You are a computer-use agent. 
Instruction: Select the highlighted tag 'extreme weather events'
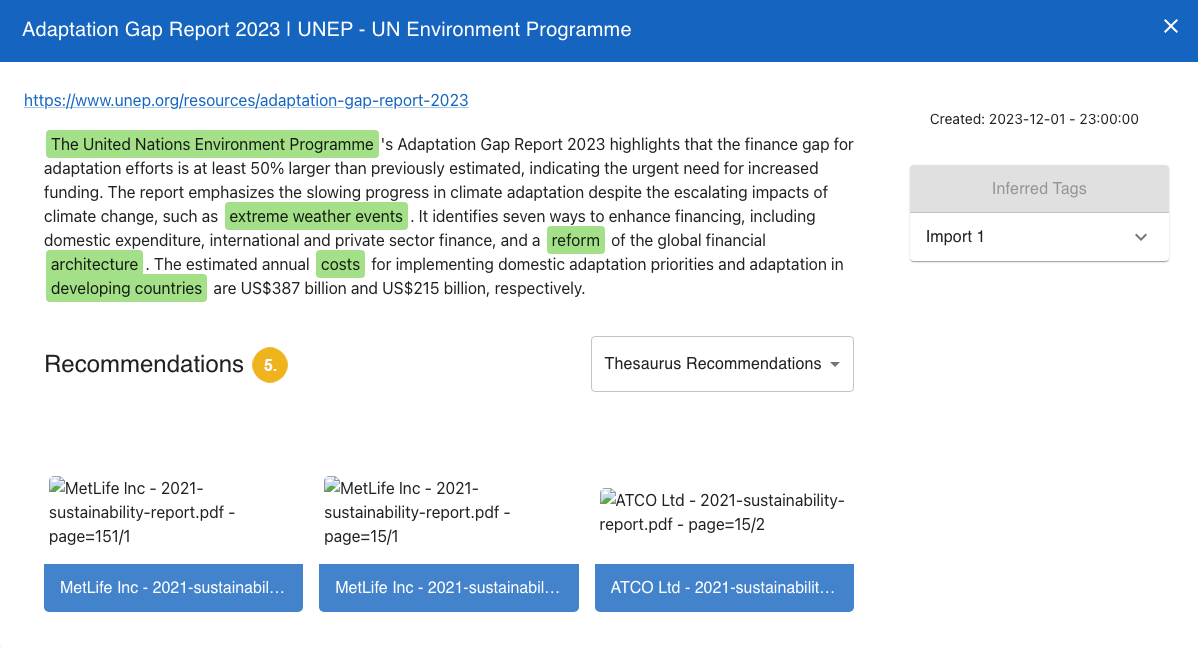pyautogui.click(x=316, y=216)
